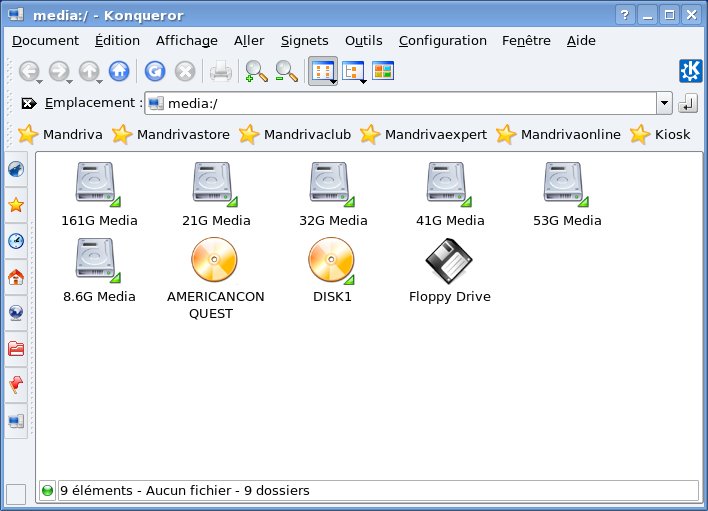Open the history clock sidebar panel

tap(16, 241)
